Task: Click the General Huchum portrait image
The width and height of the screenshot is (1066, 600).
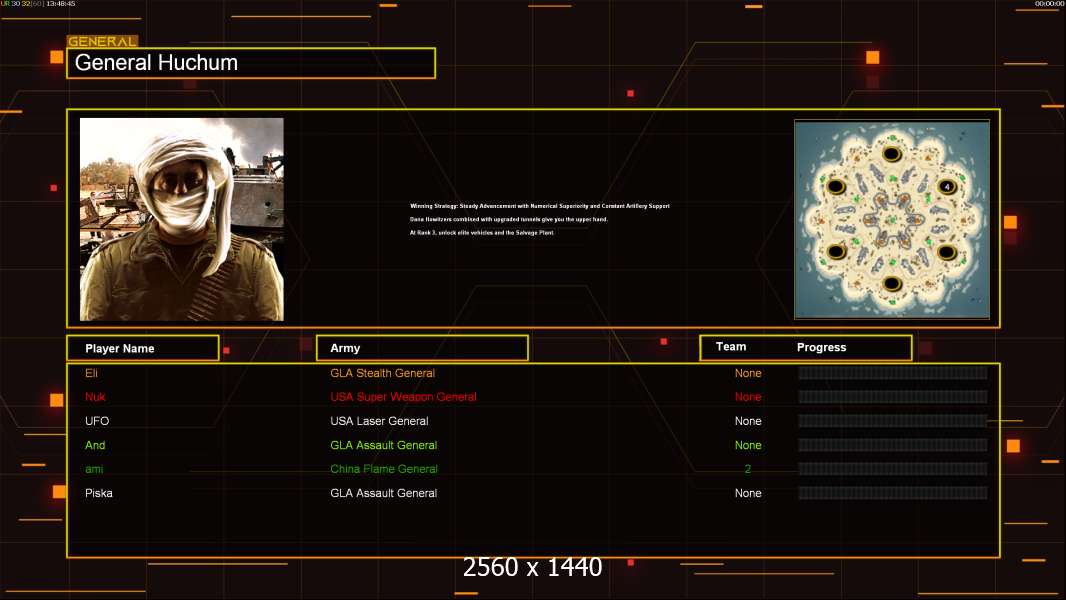Action: coord(182,219)
